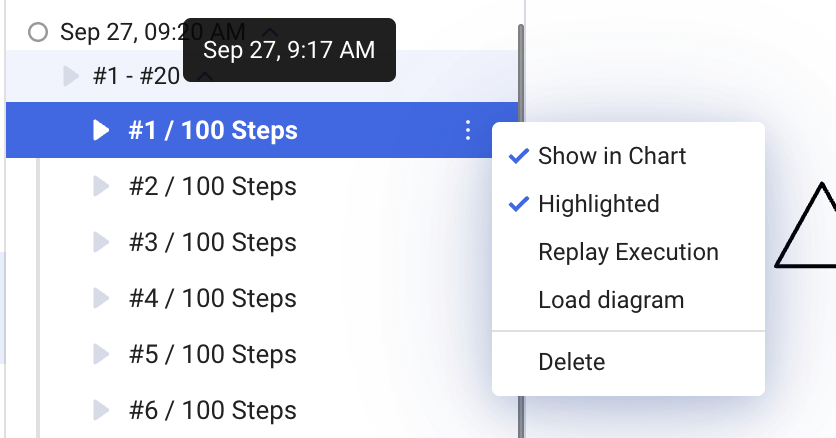The image size is (836, 438).
Task: Click the play icon for run #6
Action: 101,410
